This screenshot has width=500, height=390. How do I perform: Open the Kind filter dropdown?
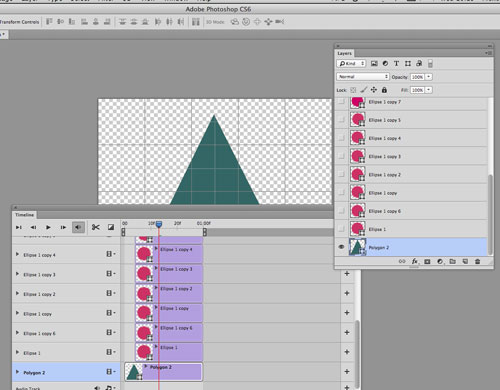pyautogui.click(x=351, y=63)
